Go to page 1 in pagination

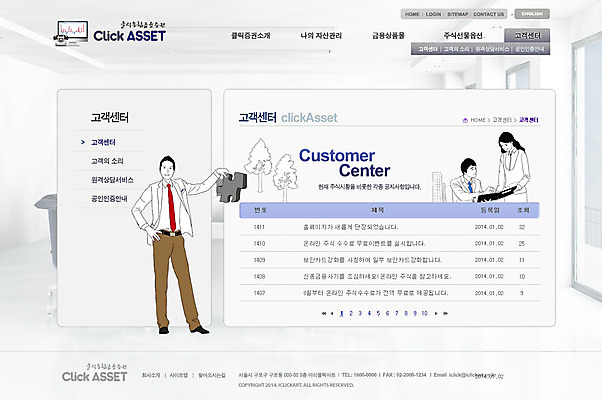(341, 314)
